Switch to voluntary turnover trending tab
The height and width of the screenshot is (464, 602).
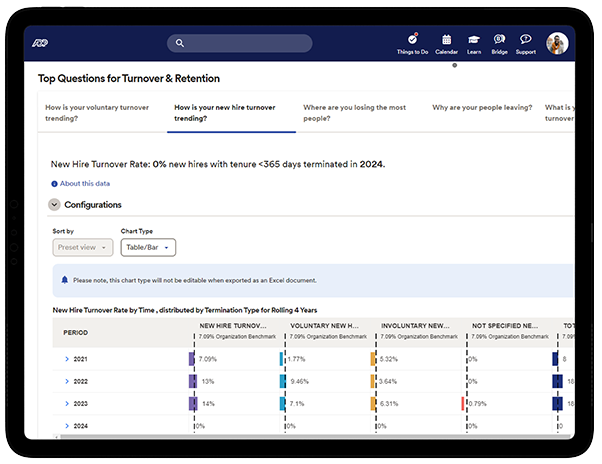(x=96, y=112)
